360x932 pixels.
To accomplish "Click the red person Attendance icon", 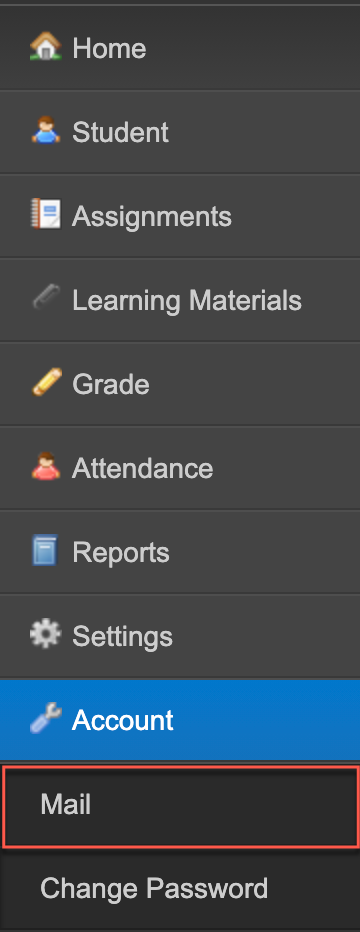I will [x=46, y=467].
